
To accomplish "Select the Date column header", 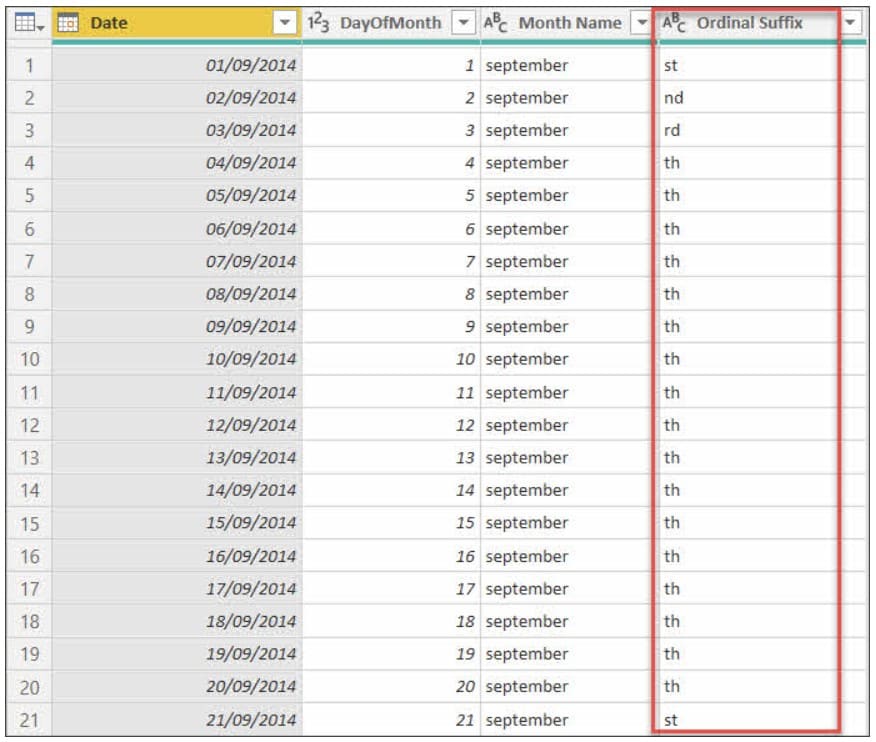I will (x=177, y=23).
